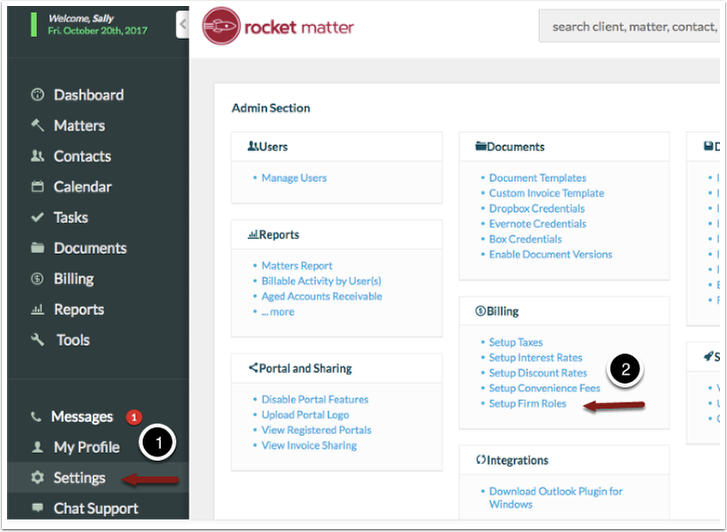Click the Reports bar chart icon in sidebar
727x532 pixels.
coord(37,309)
